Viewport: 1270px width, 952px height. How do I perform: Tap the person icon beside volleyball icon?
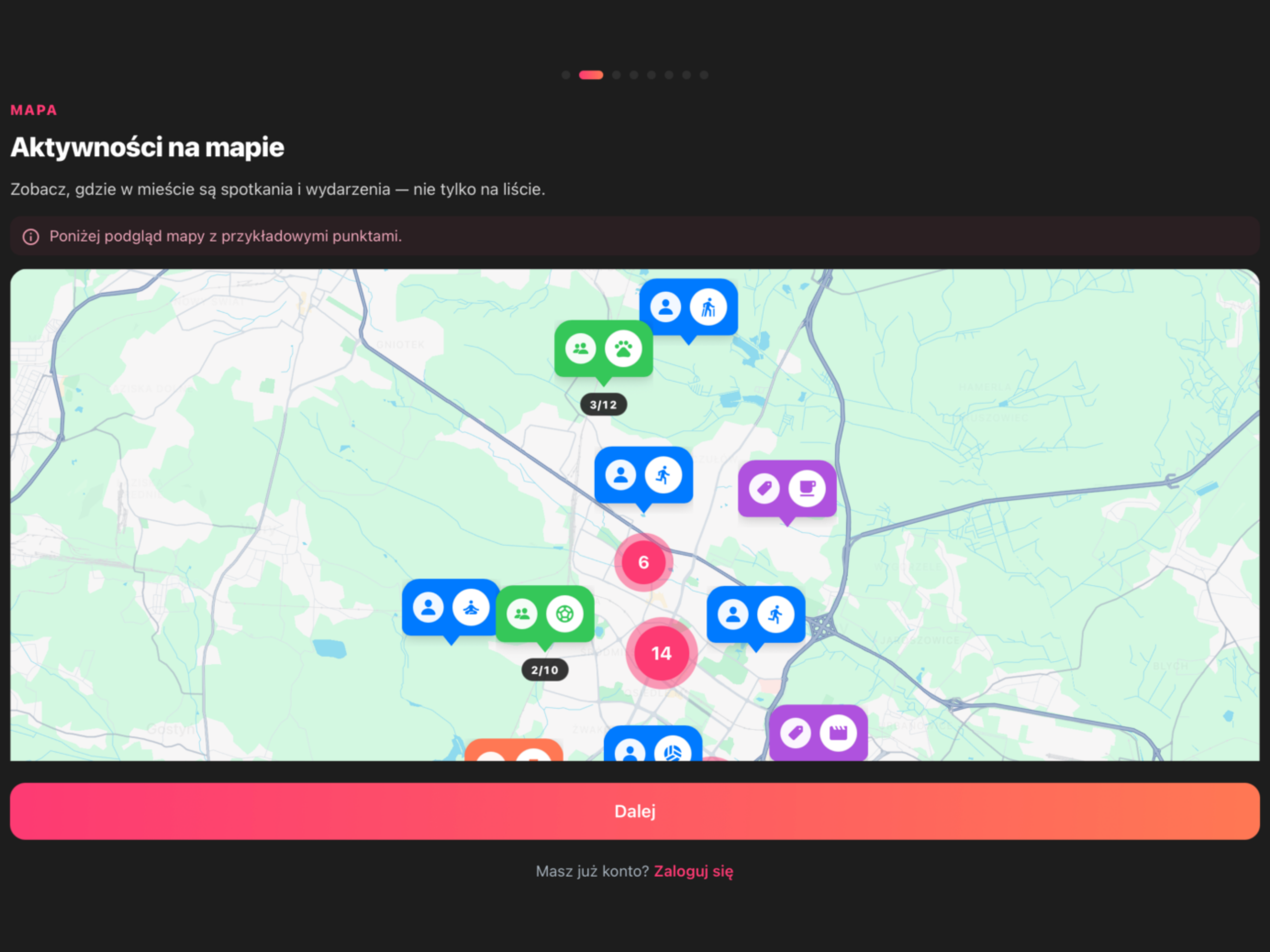[x=630, y=750]
